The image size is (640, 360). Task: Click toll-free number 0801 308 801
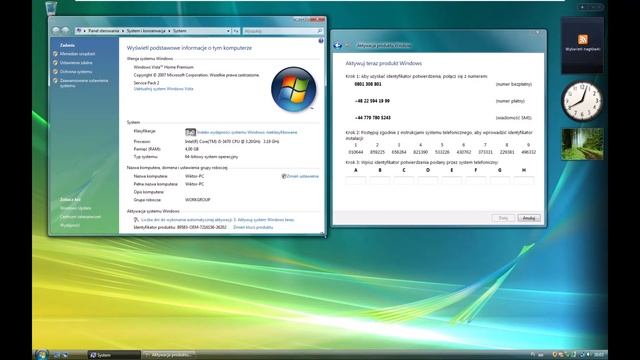[368, 84]
